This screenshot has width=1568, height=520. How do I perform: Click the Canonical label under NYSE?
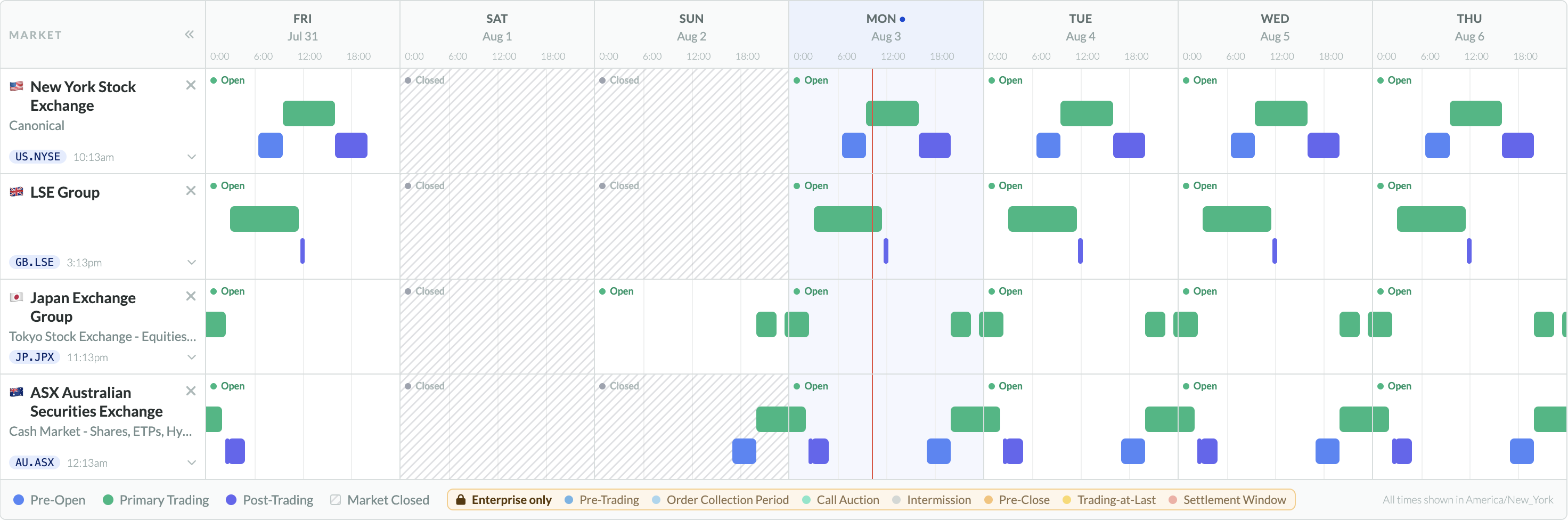point(37,125)
